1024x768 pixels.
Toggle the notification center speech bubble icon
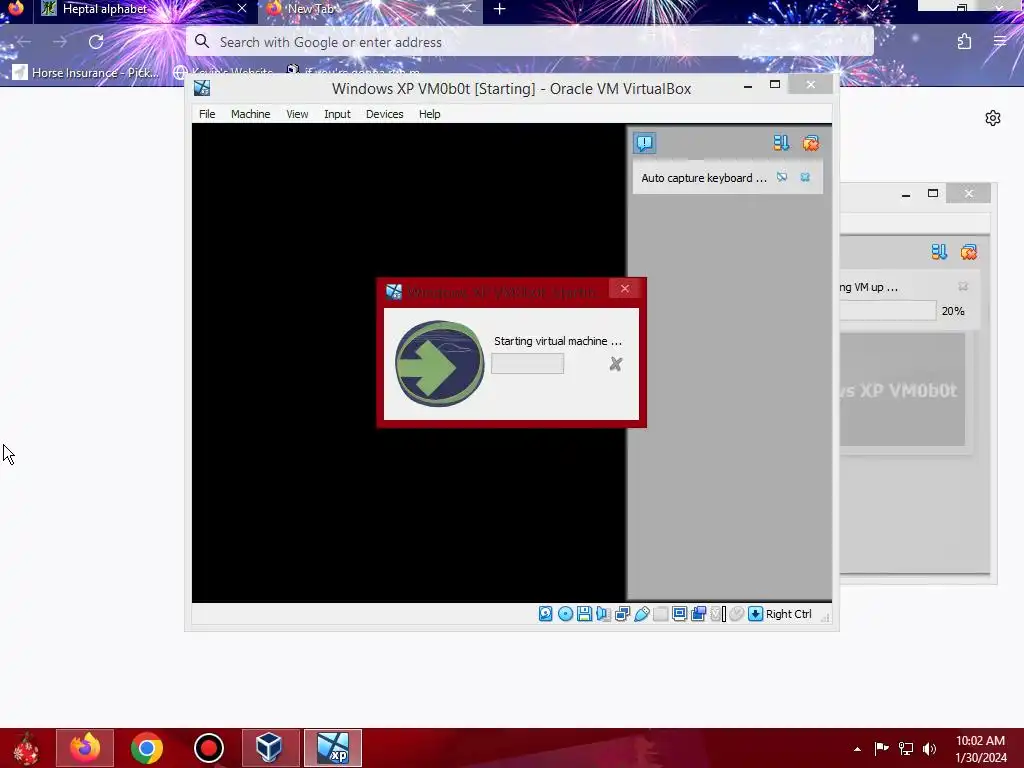coord(645,143)
